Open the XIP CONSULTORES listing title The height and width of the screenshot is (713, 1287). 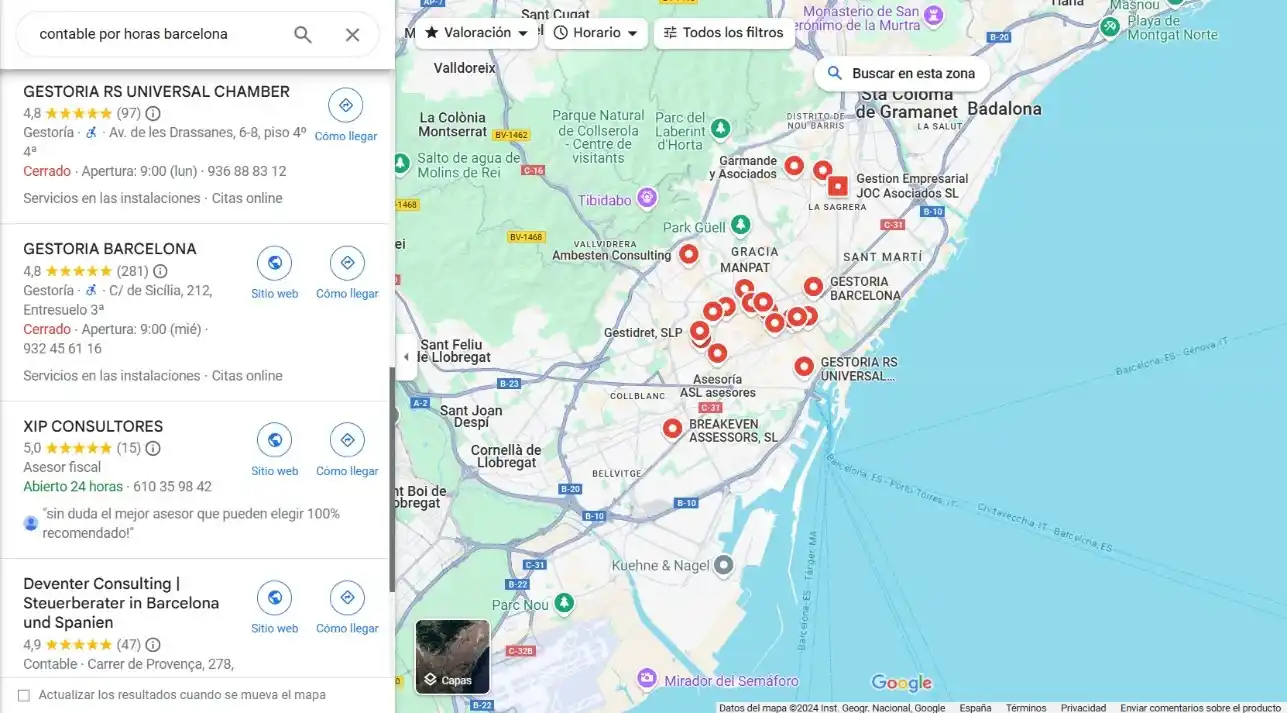[x=93, y=426]
